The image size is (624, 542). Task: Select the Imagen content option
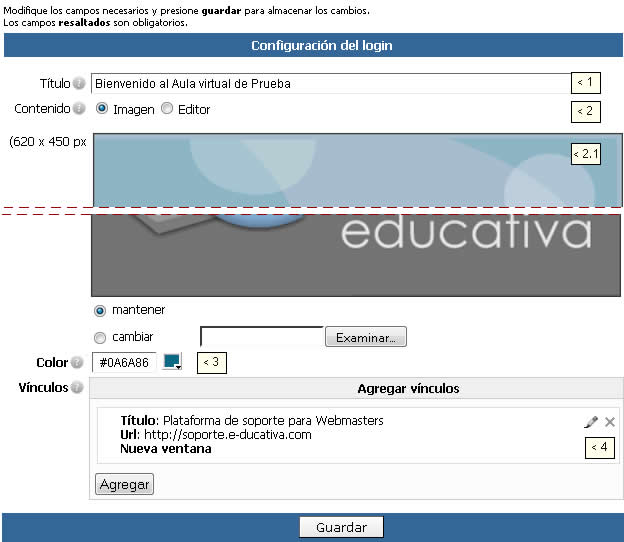click(102, 108)
